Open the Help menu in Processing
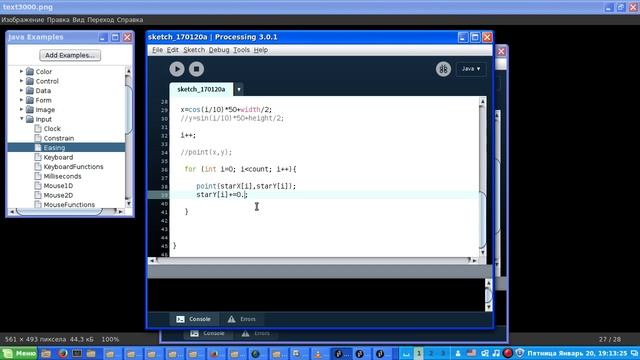The image size is (640, 360). (x=260, y=50)
